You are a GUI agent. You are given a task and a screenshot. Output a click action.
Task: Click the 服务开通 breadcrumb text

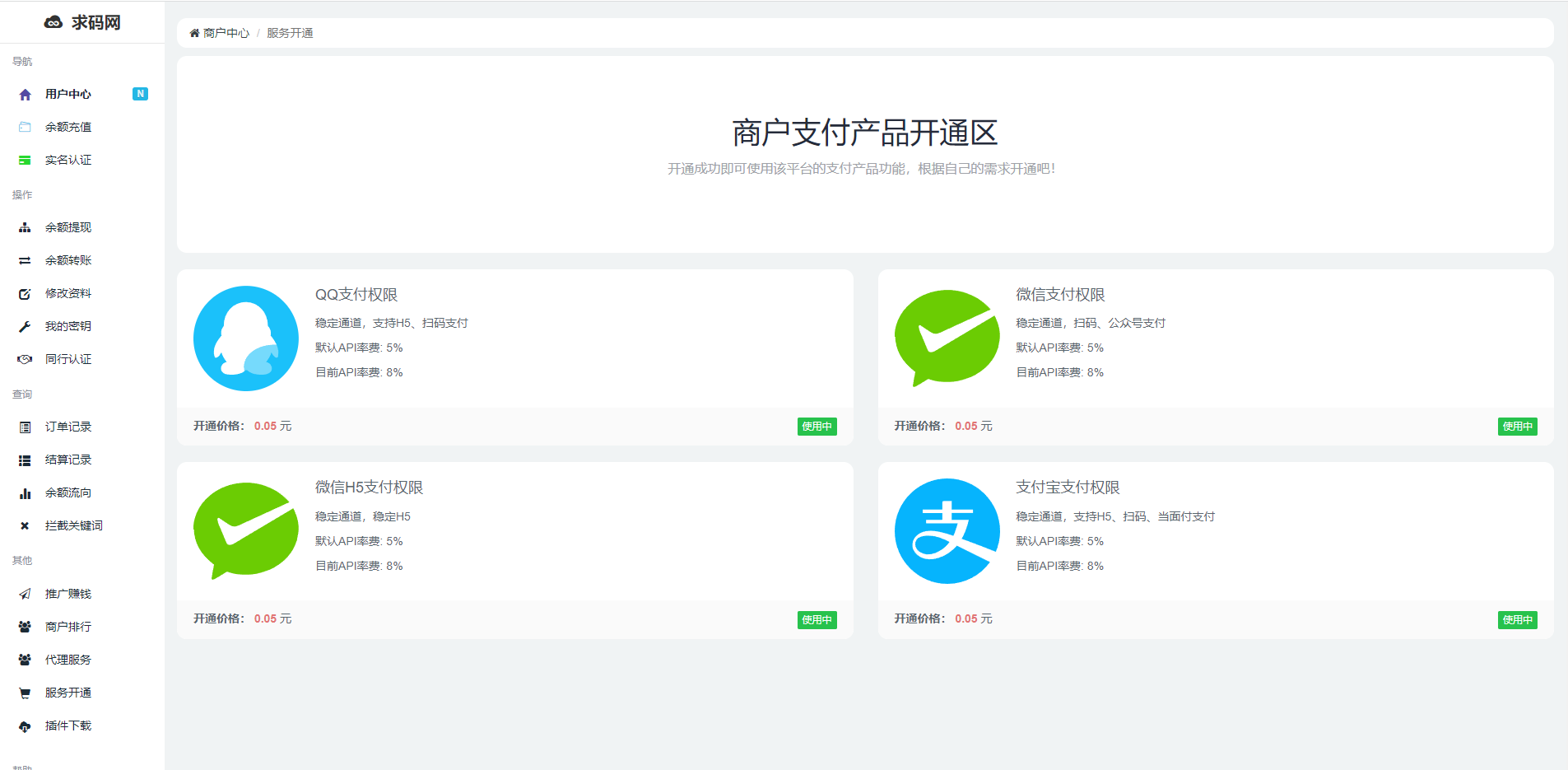tap(290, 33)
